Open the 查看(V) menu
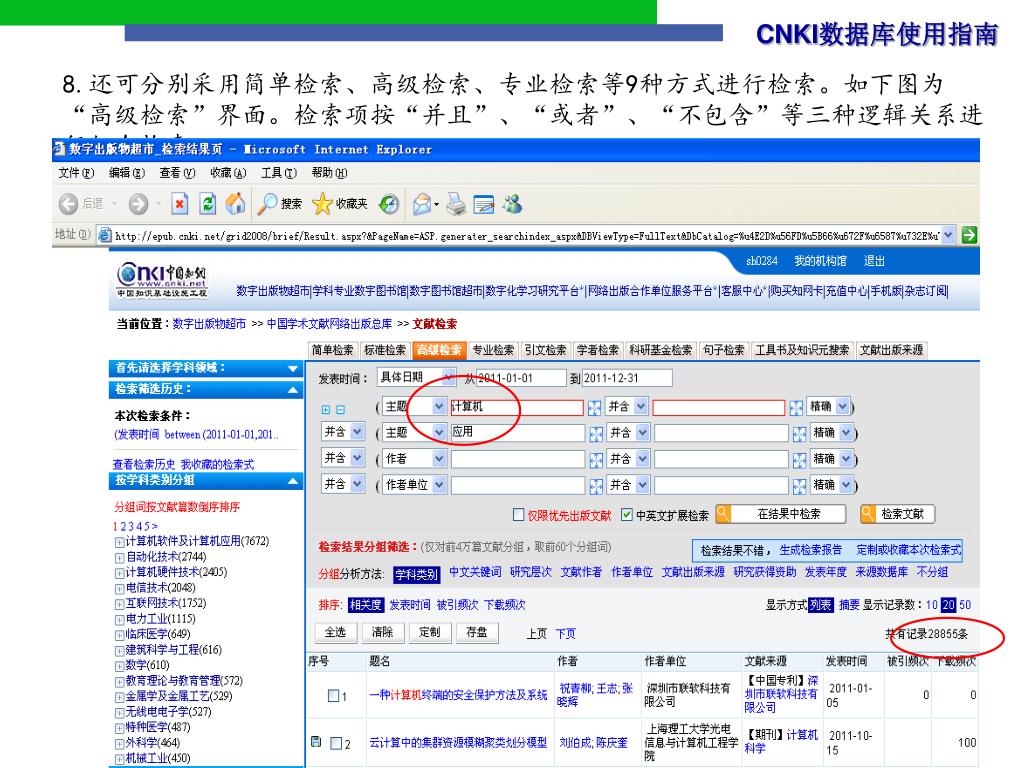This screenshot has height=768, width=1024. [177, 172]
